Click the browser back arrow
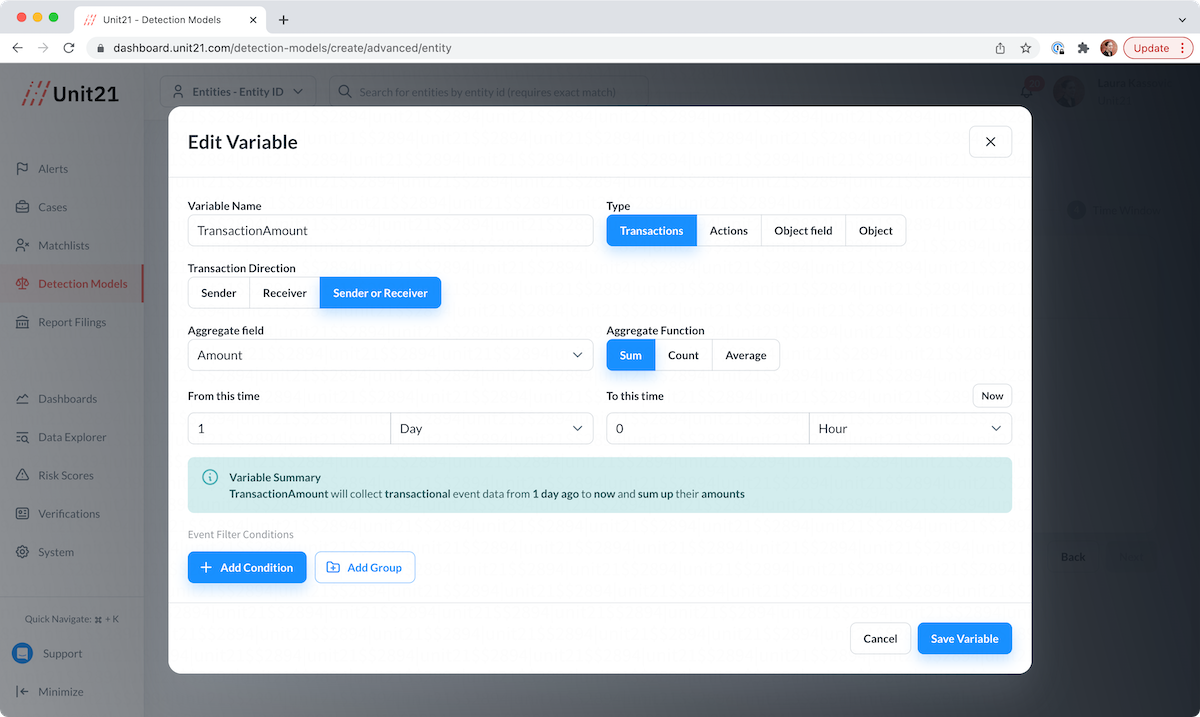The height and width of the screenshot is (717, 1200). pyautogui.click(x=17, y=47)
